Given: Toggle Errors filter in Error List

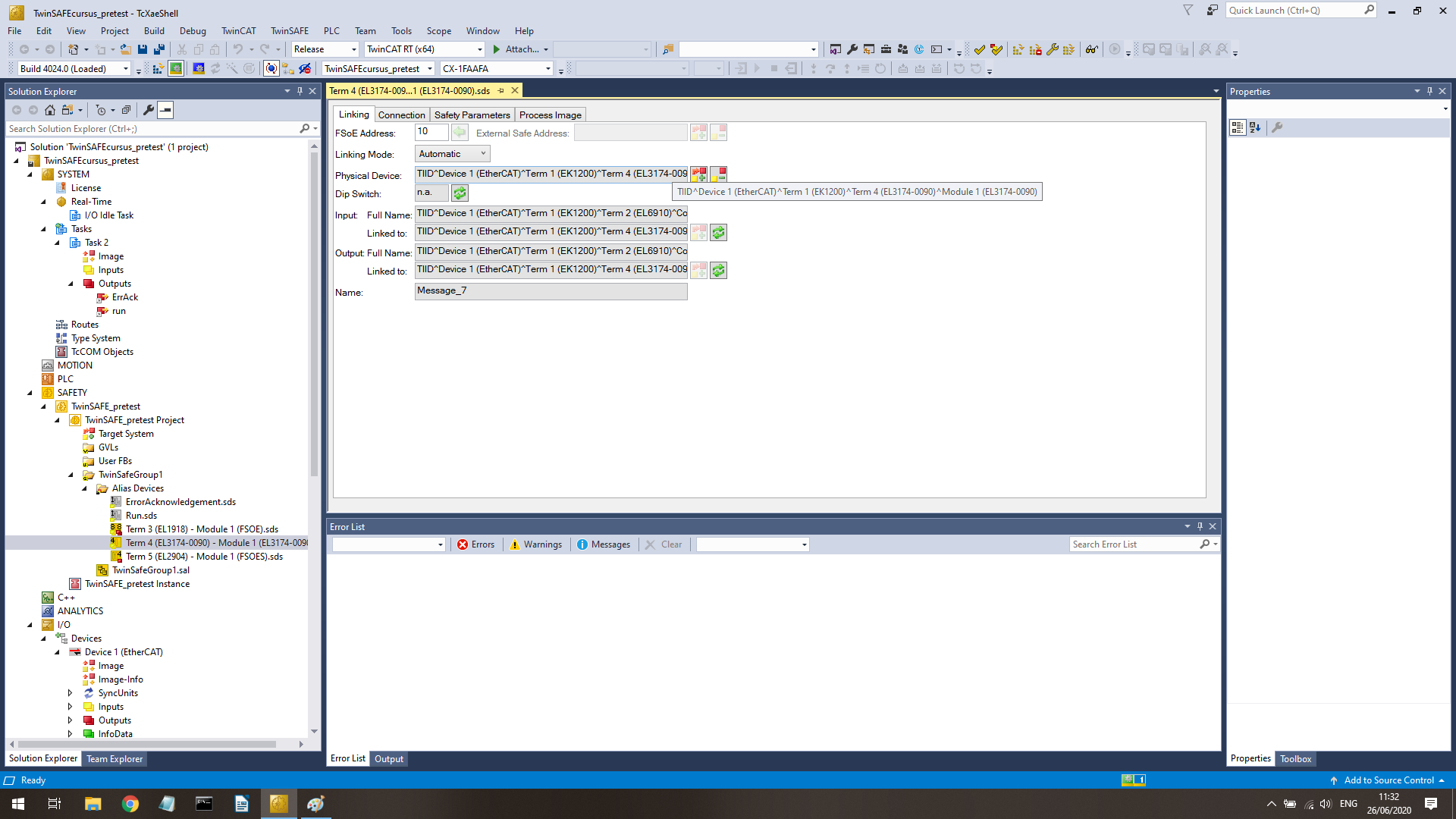Looking at the screenshot, I should point(475,544).
